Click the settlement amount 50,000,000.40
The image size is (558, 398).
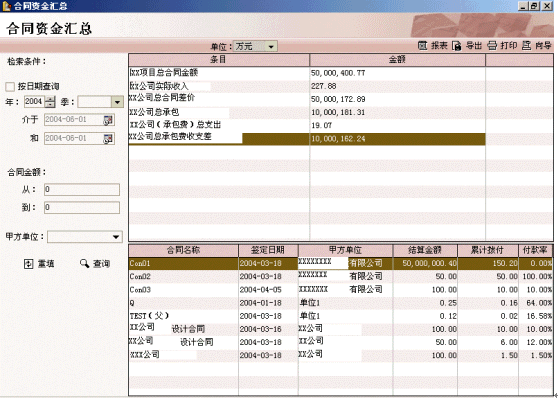(x=430, y=263)
